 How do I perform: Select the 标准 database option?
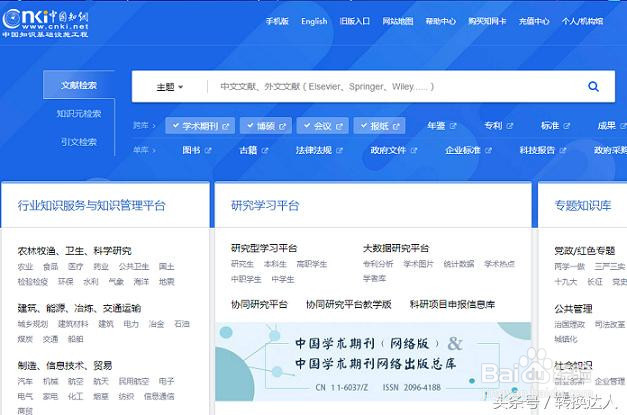[550, 126]
